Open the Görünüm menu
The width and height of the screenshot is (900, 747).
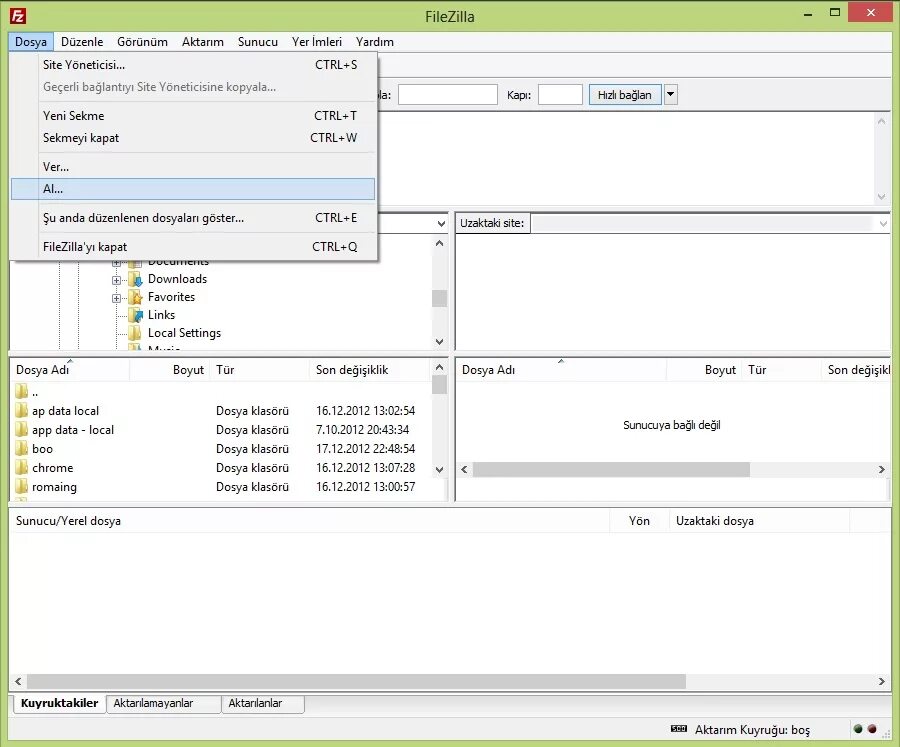pos(142,42)
